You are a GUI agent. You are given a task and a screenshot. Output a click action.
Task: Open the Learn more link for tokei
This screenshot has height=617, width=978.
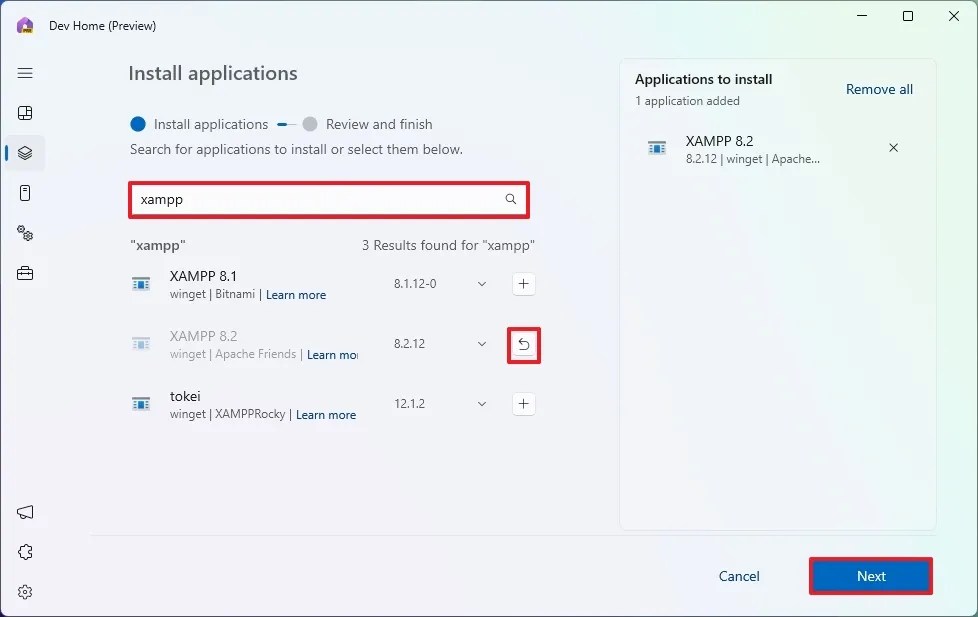tap(326, 414)
